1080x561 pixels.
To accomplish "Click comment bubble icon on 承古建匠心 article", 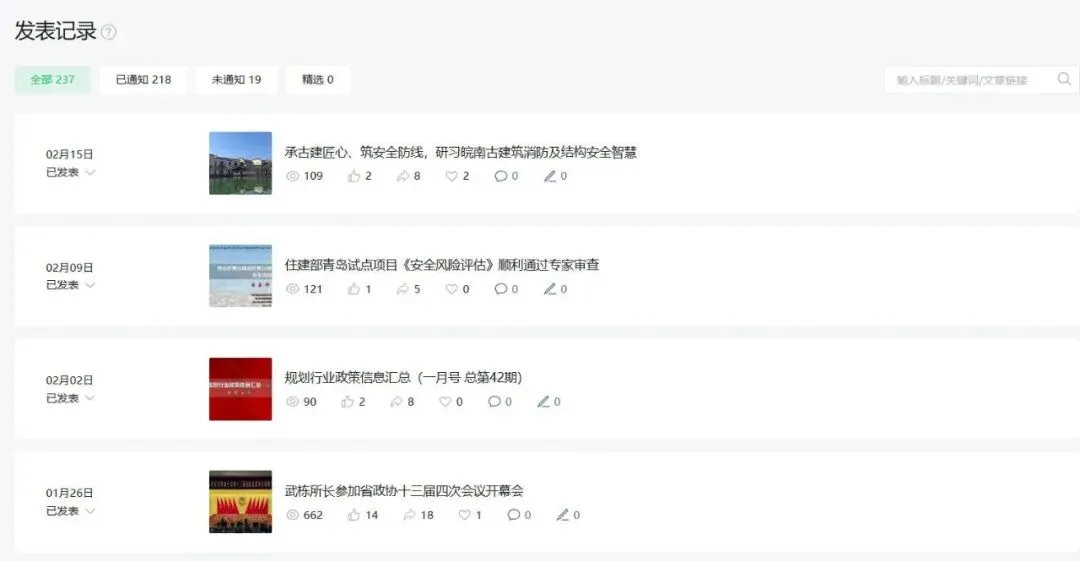I will [x=501, y=176].
